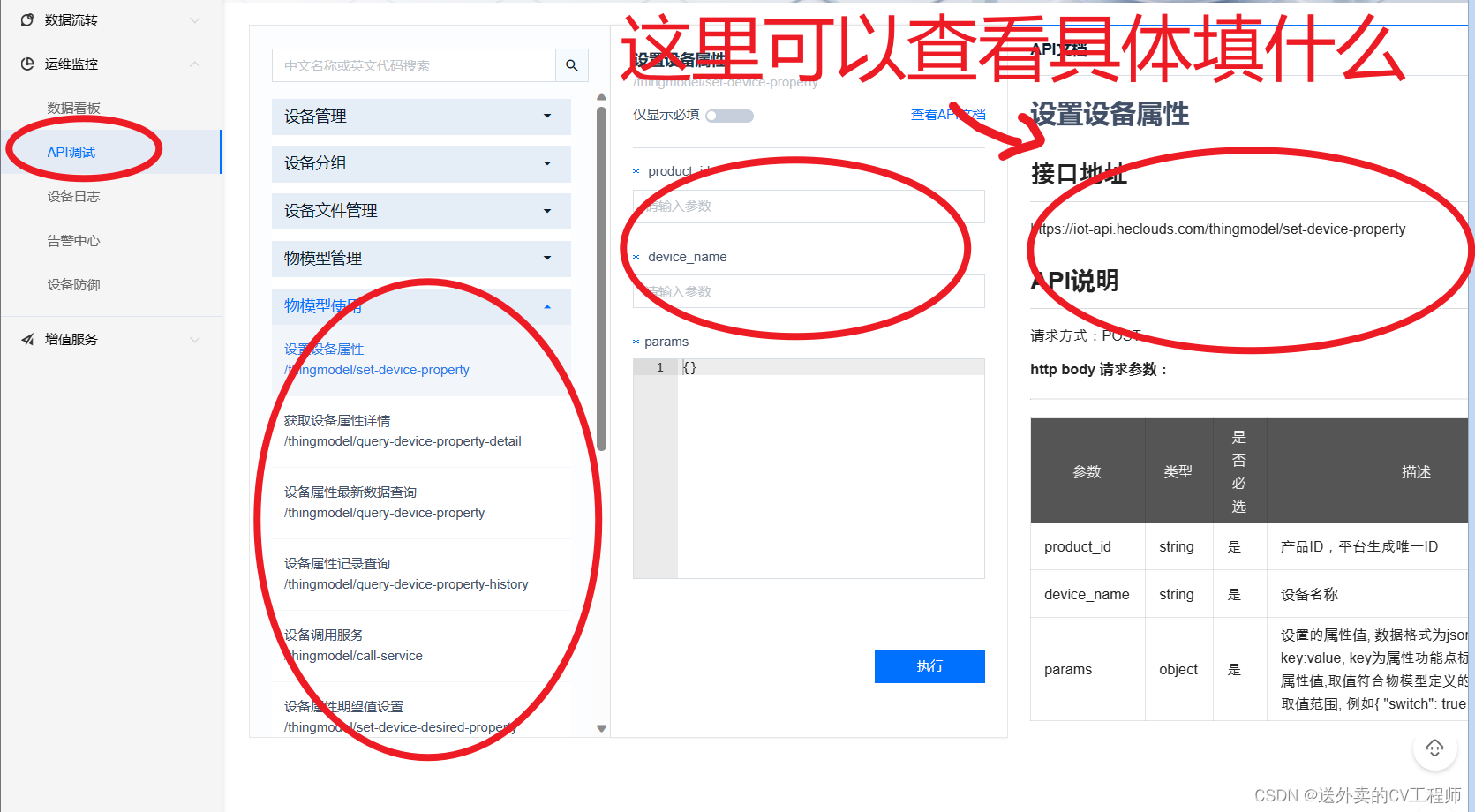Click the 类型 table column header
Viewport: 1475px width, 812px height.
click(x=1178, y=471)
